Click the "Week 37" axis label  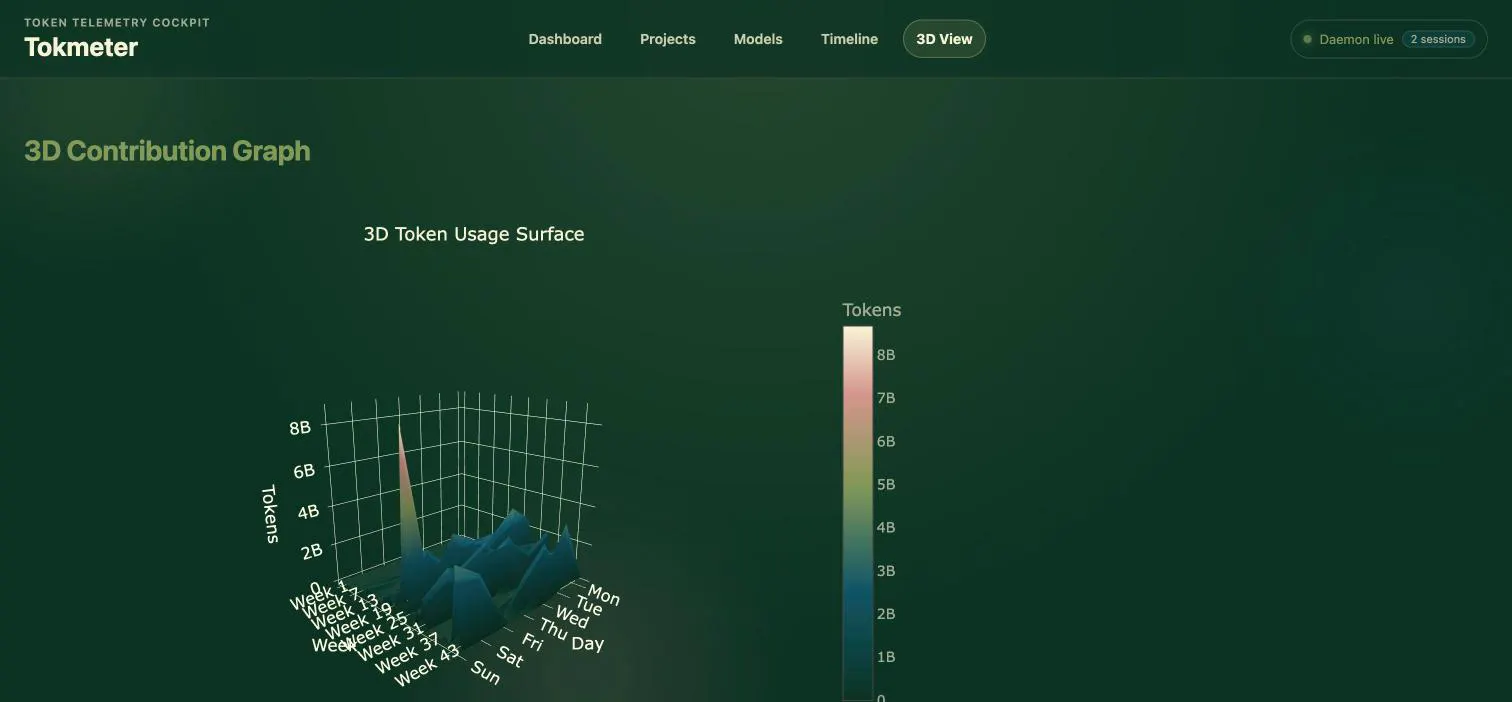[409, 652]
